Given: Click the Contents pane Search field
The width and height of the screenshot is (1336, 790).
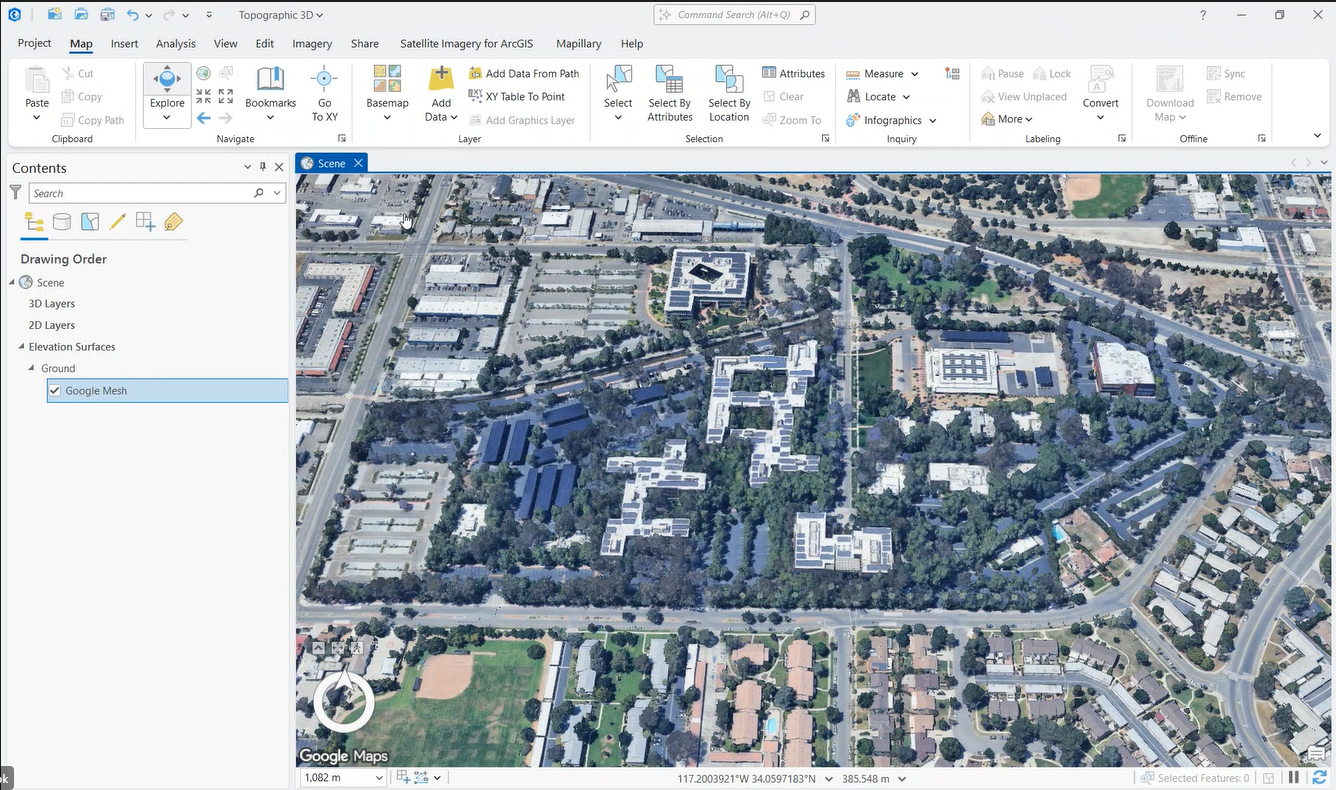Looking at the screenshot, I should coord(139,193).
